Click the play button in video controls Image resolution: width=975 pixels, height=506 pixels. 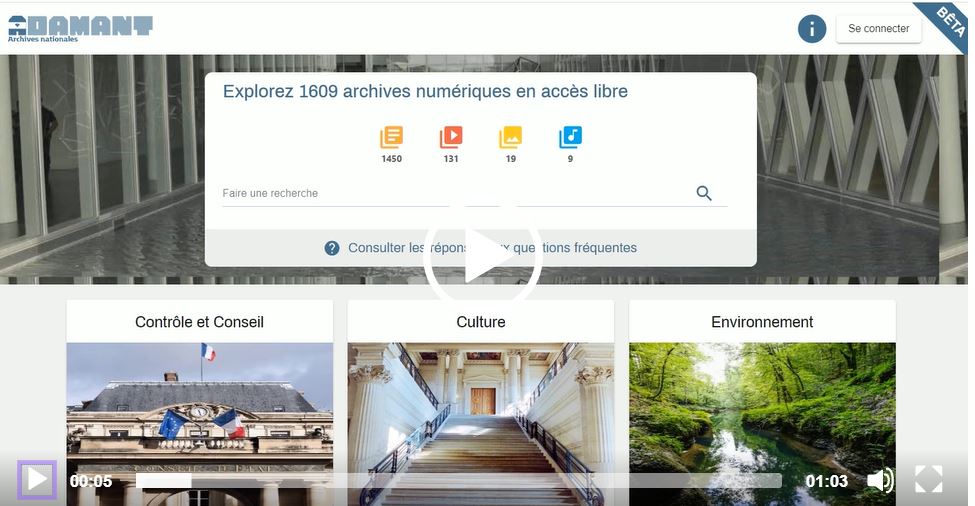tap(37, 480)
